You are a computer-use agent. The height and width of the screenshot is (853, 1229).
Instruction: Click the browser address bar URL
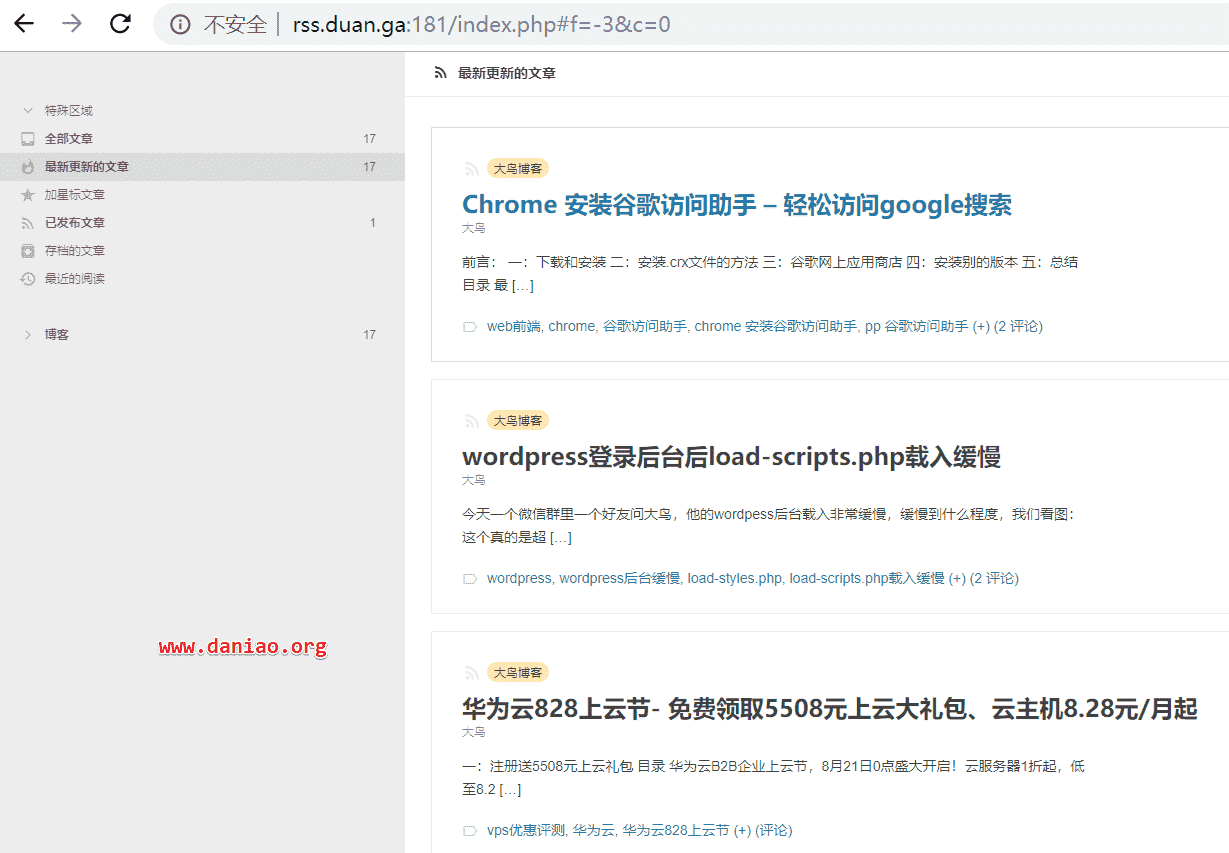click(x=481, y=25)
